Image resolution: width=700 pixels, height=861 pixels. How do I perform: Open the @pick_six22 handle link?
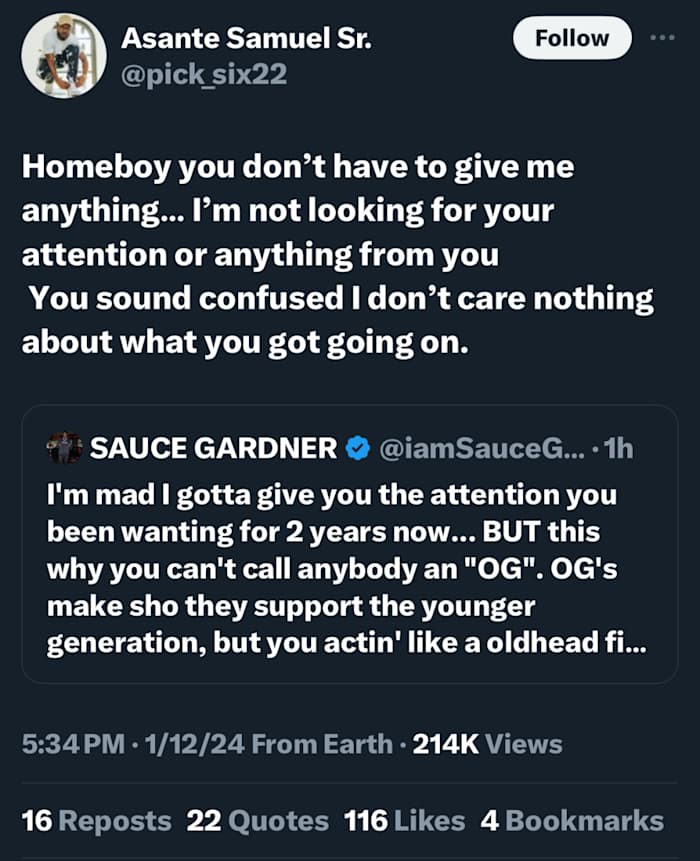(x=203, y=73)
